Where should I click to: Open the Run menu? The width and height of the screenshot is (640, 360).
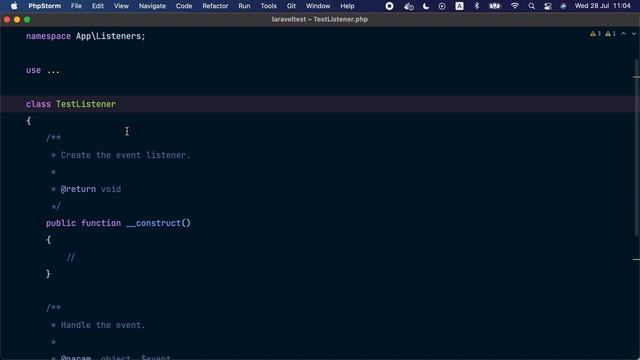(244, 6)
